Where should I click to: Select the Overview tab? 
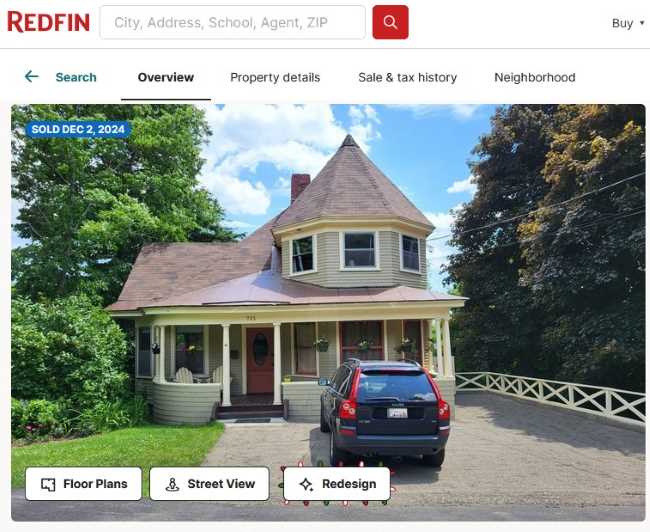point(166,78)
